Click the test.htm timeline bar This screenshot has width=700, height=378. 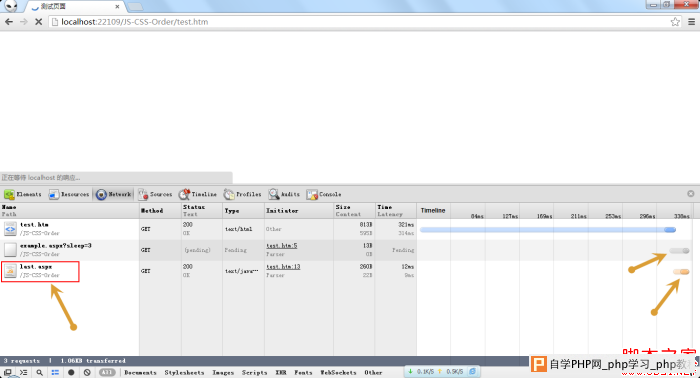(548, 229)
